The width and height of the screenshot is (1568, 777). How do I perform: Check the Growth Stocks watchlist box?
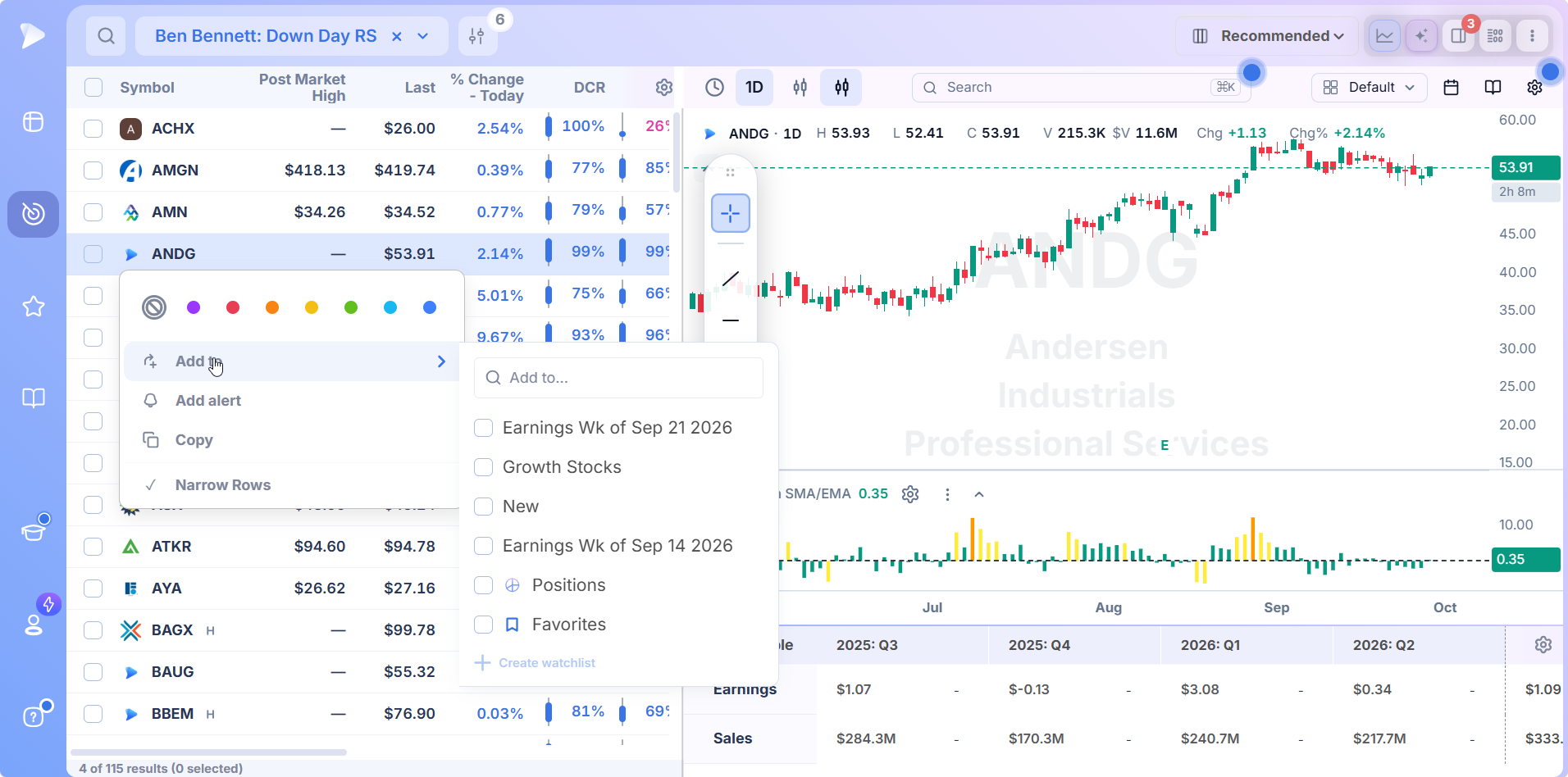click(484, 467)
